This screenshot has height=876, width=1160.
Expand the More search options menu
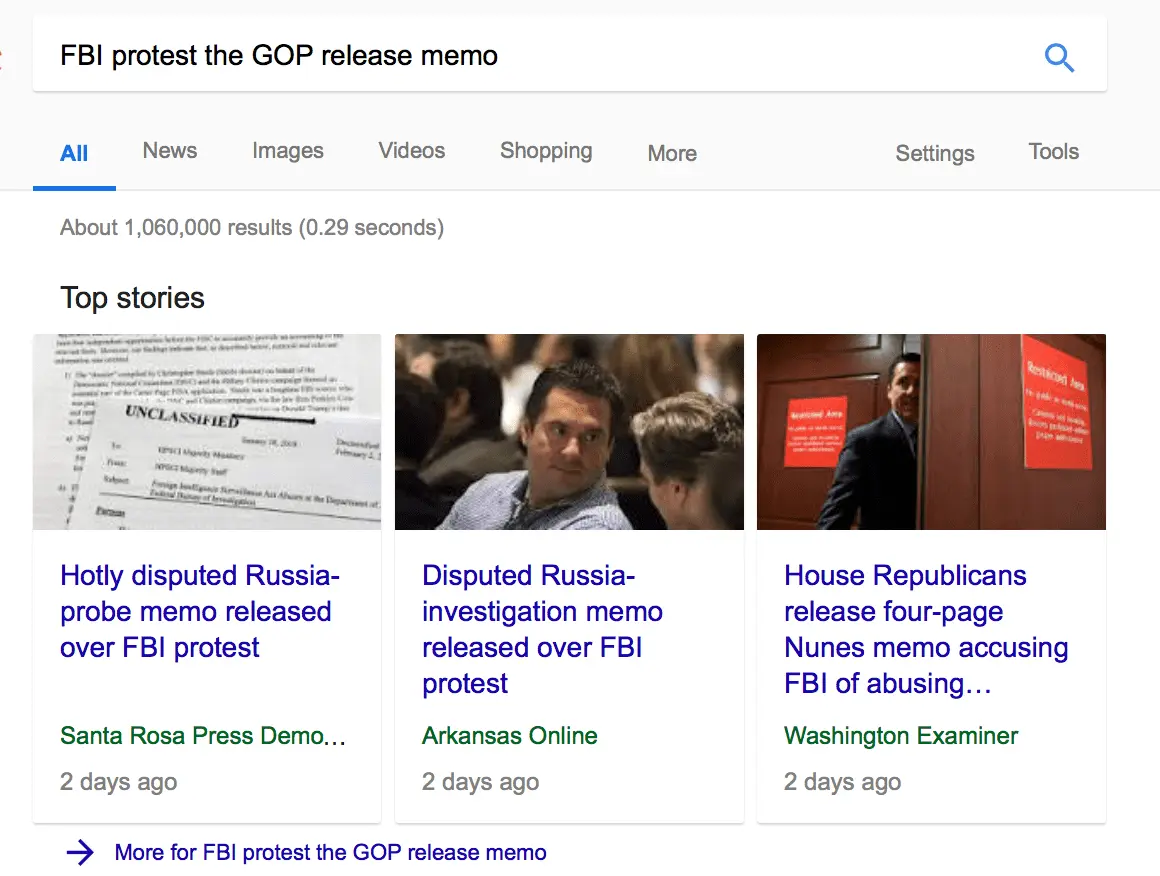672,153
